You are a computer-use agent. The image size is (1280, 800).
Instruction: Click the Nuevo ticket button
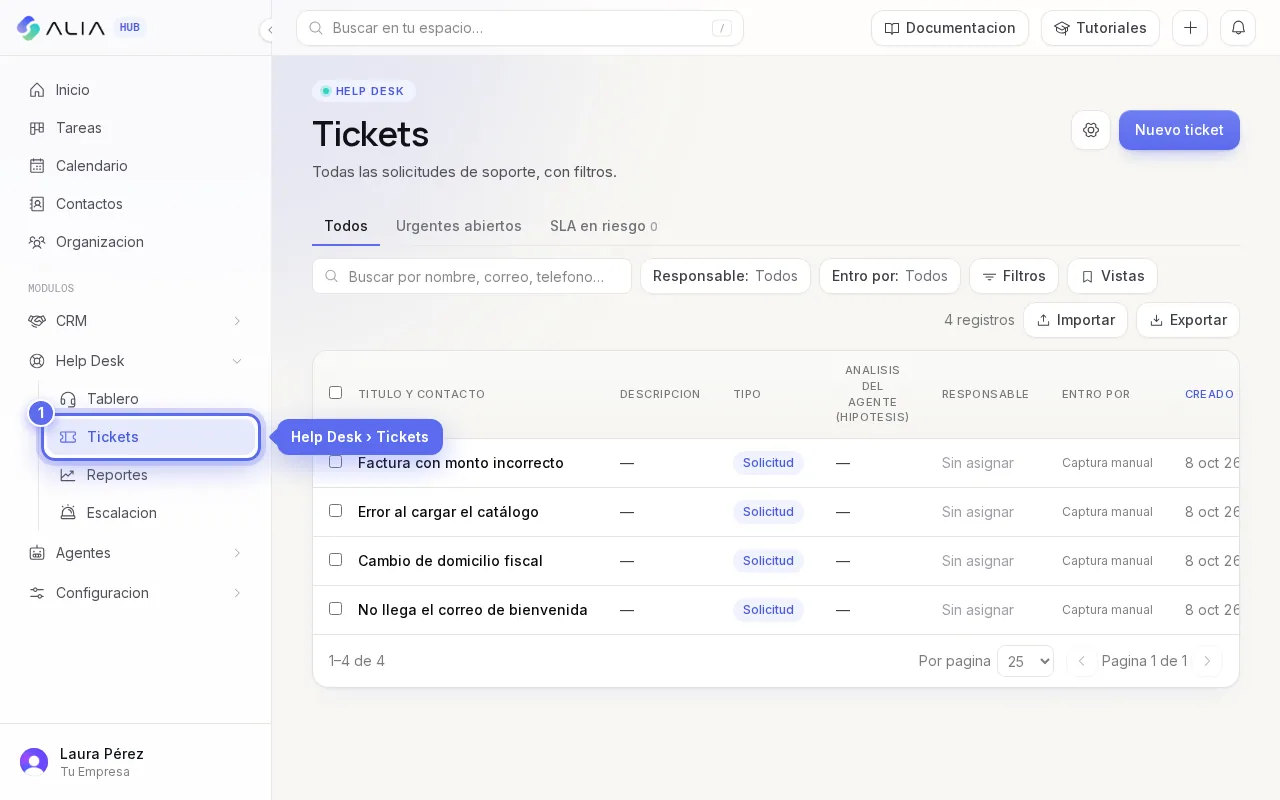pos(1179,130)
